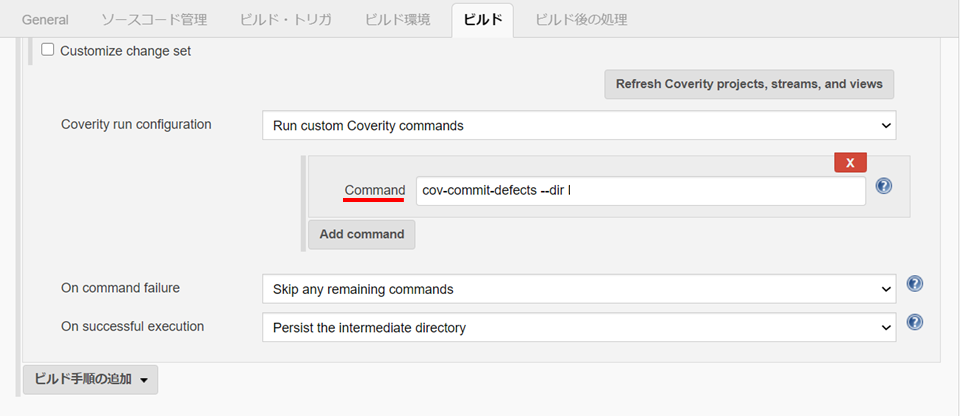This screenshot has width=960, height=416.
Task: Go to the ビルド環境 tab
Action: point(397,20)
